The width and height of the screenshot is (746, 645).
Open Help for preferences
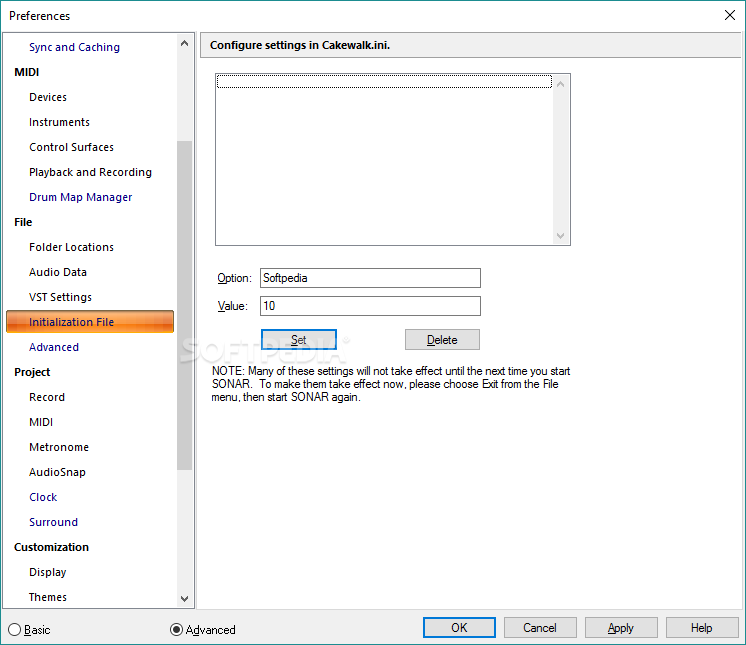pyautogui.click(x=702, y=627)
